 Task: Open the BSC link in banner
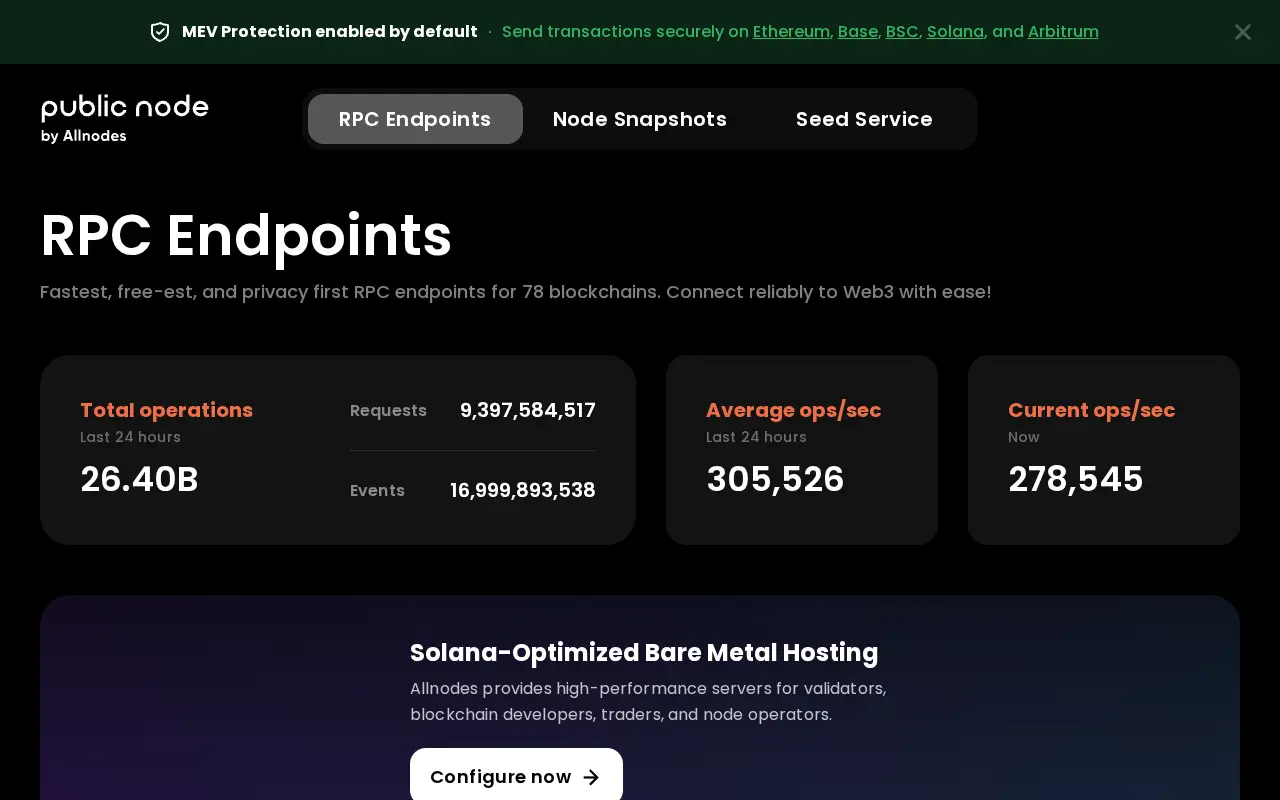902,32
